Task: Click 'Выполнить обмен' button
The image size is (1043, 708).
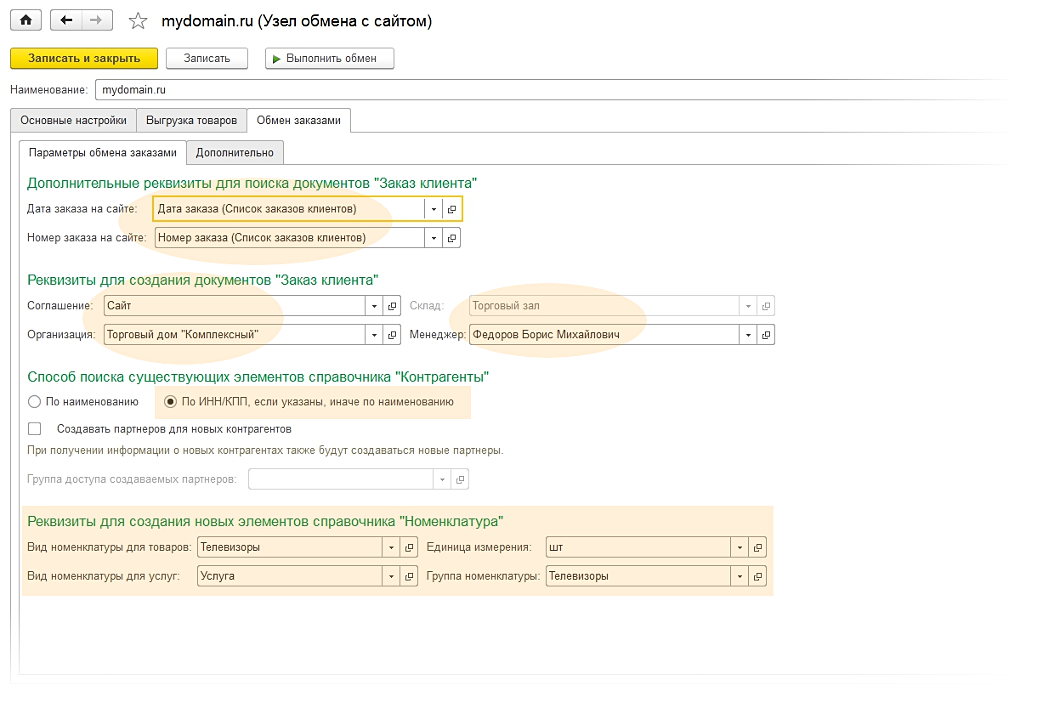Action: (x=330, y=58)
